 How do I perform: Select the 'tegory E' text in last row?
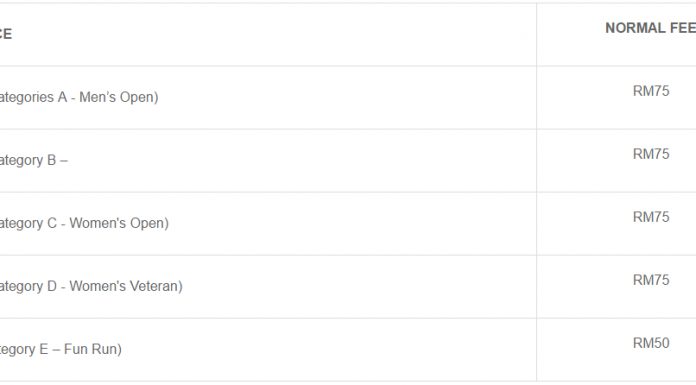24,349
